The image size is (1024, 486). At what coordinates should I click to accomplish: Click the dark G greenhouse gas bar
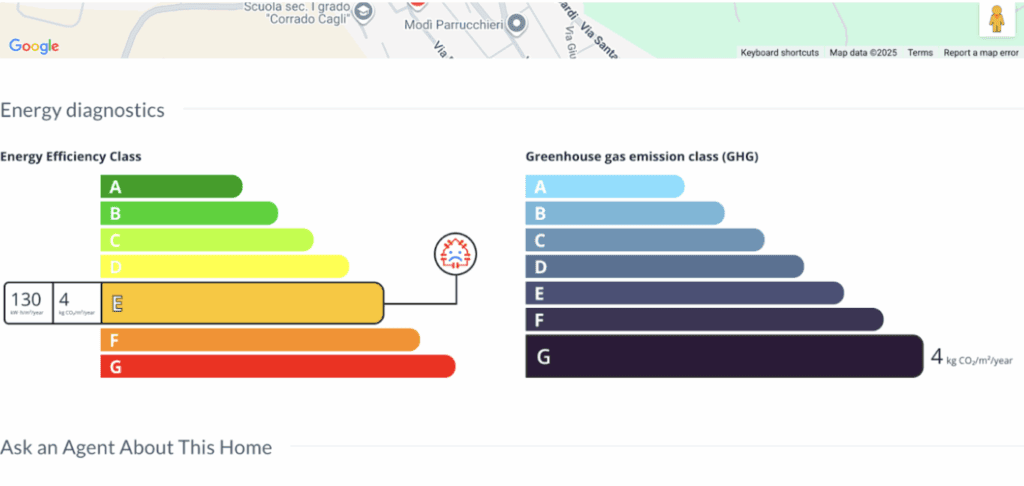(x=723, y=357)
